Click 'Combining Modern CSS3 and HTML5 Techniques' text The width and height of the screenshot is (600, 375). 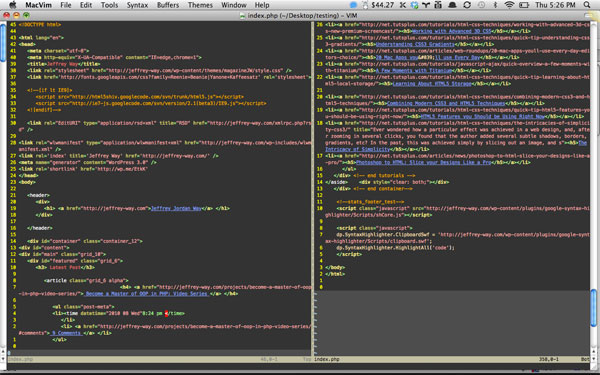[446, 103]
